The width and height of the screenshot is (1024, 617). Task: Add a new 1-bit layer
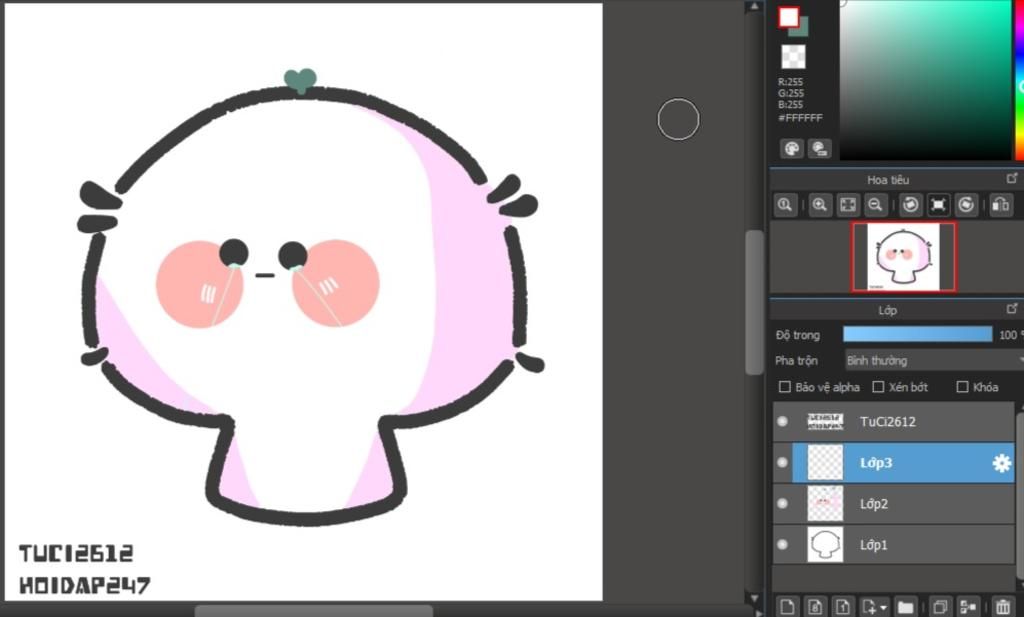[x=842, y=607]
